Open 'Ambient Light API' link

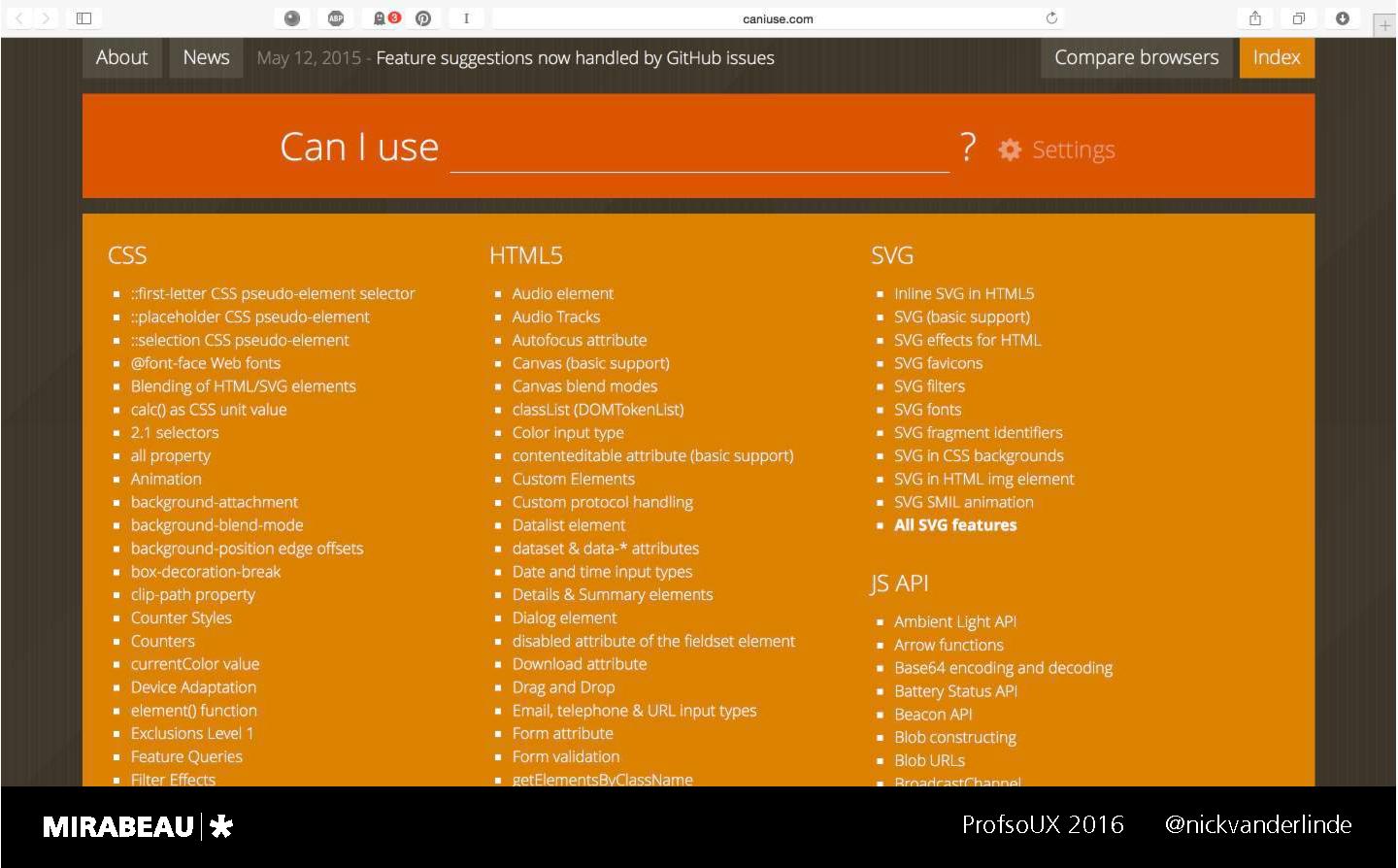click(955, 621)
